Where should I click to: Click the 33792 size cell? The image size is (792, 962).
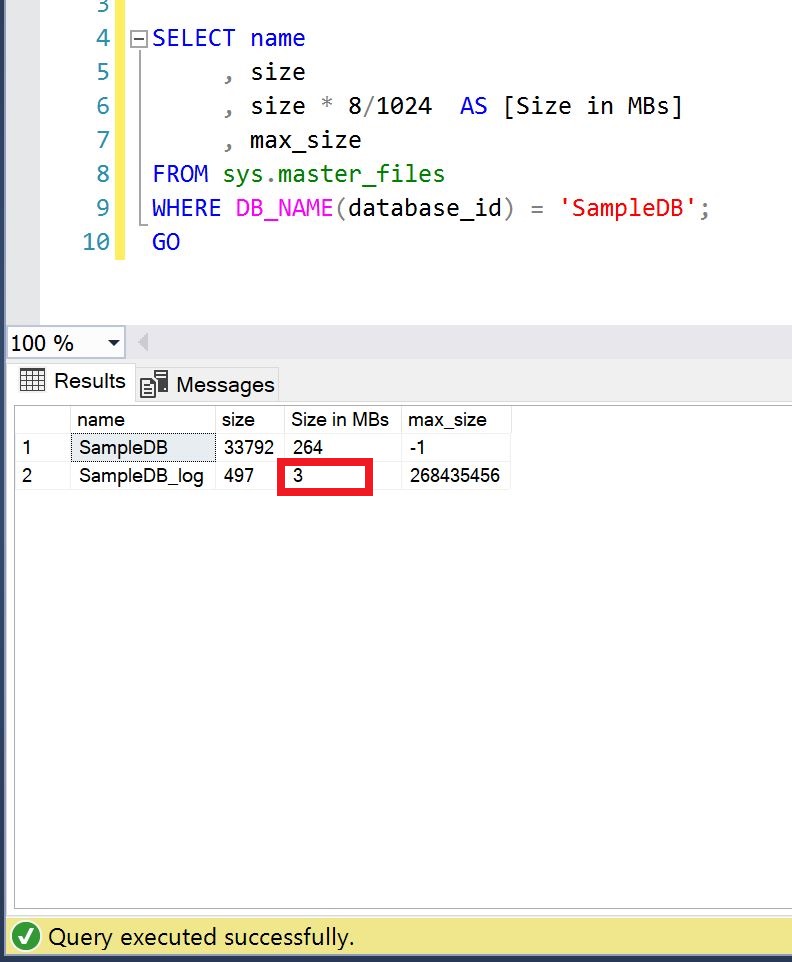tap(247, 447)
